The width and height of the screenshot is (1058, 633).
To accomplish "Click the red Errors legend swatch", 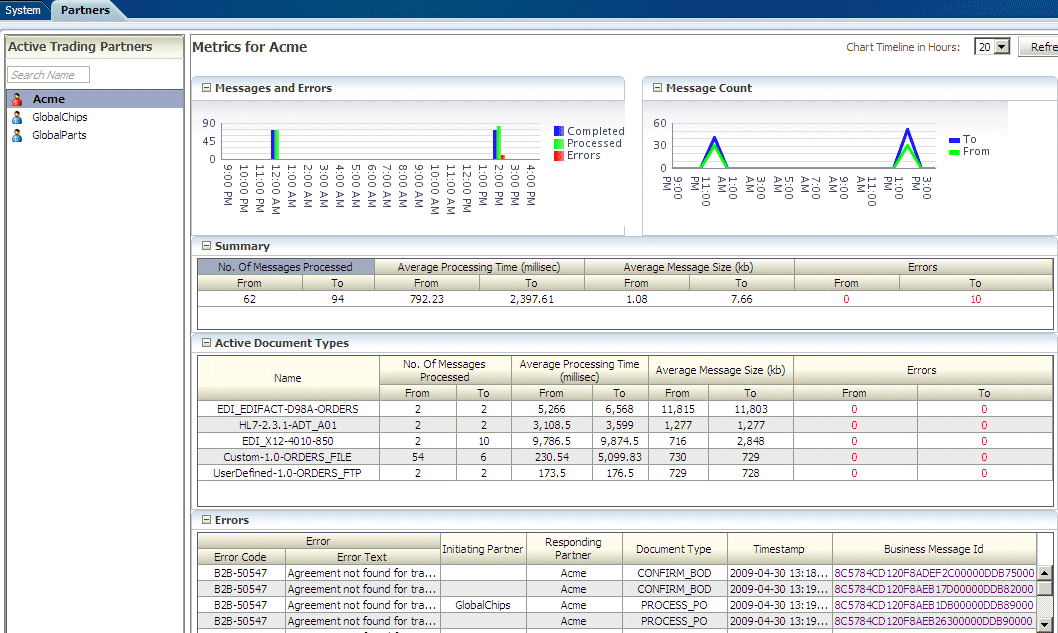I will 559,155.
